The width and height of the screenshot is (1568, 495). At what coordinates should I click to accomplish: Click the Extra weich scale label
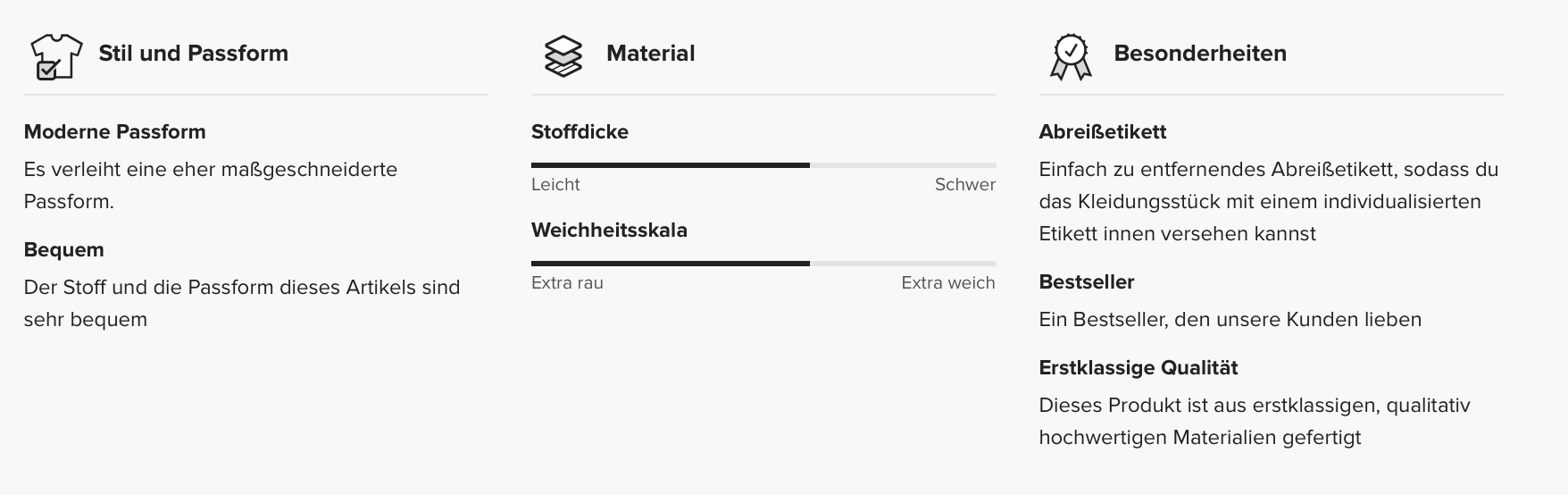[x=947, y=283]
